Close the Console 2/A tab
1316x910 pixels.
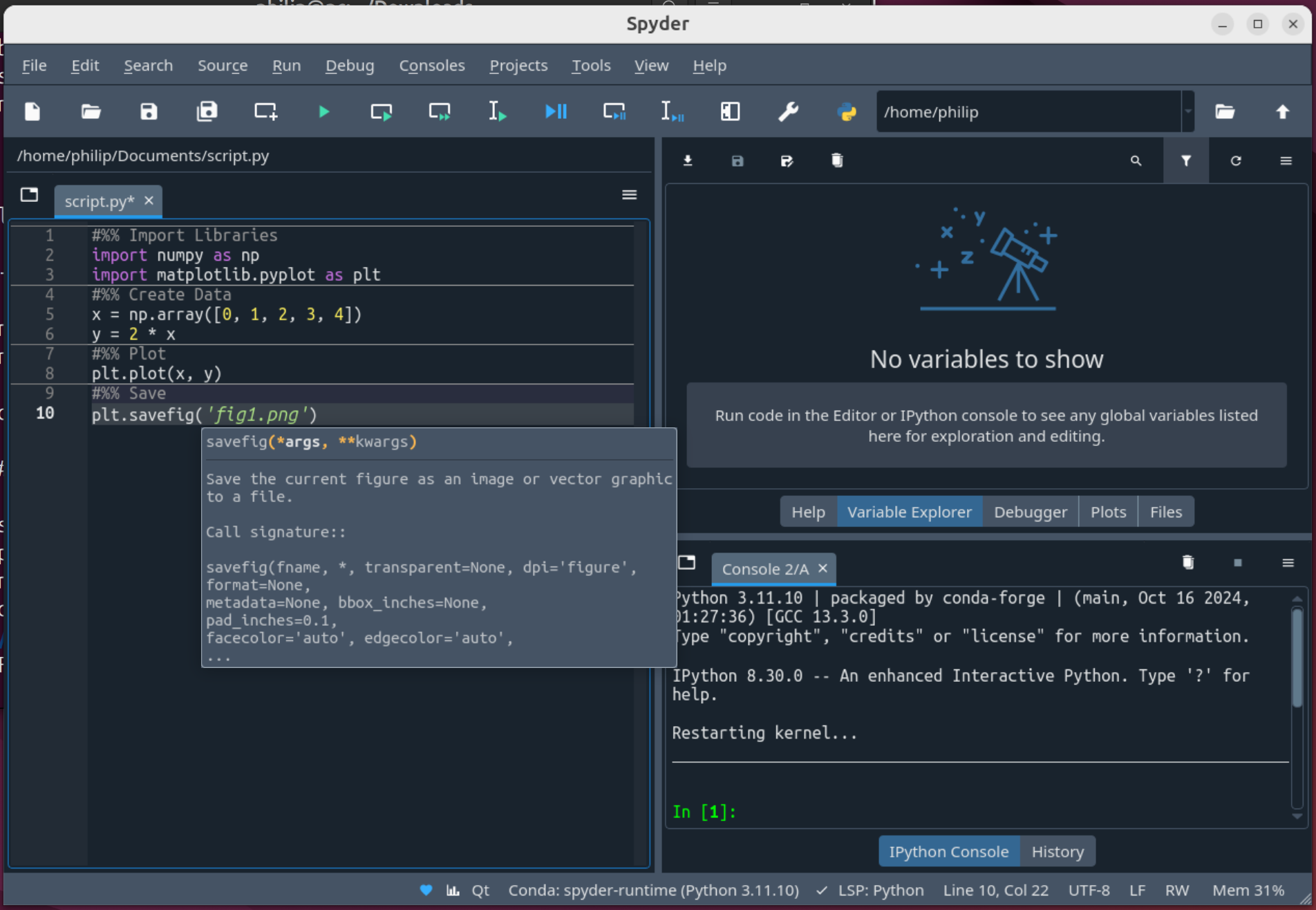[x=822, y=568]
